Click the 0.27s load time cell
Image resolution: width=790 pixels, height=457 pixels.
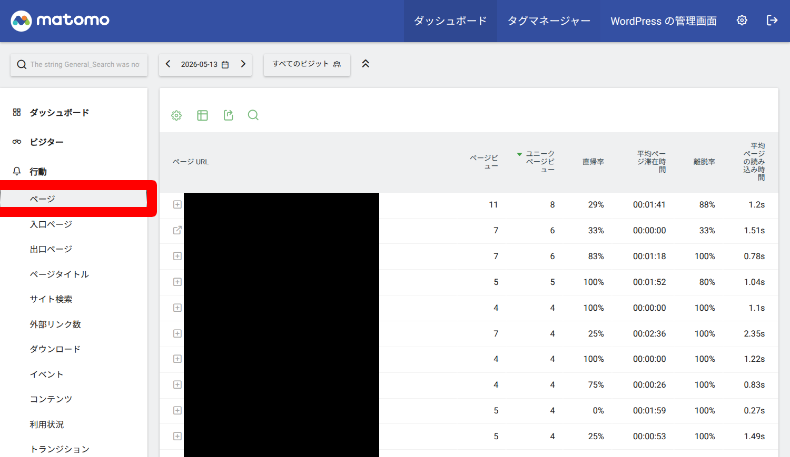click(x=754, y=411)
